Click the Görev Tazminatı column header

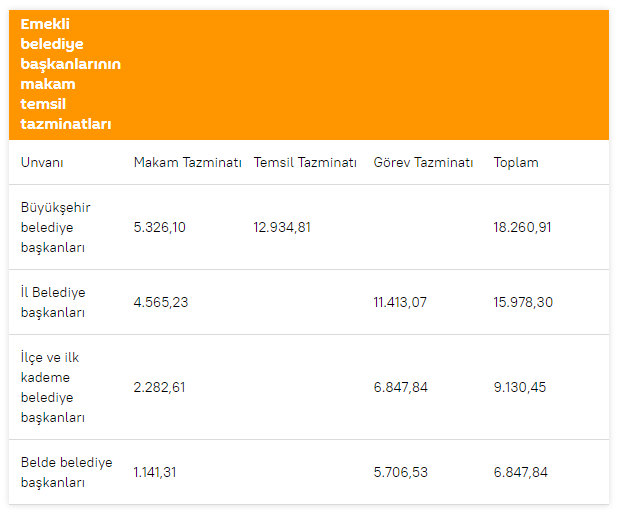423,163
